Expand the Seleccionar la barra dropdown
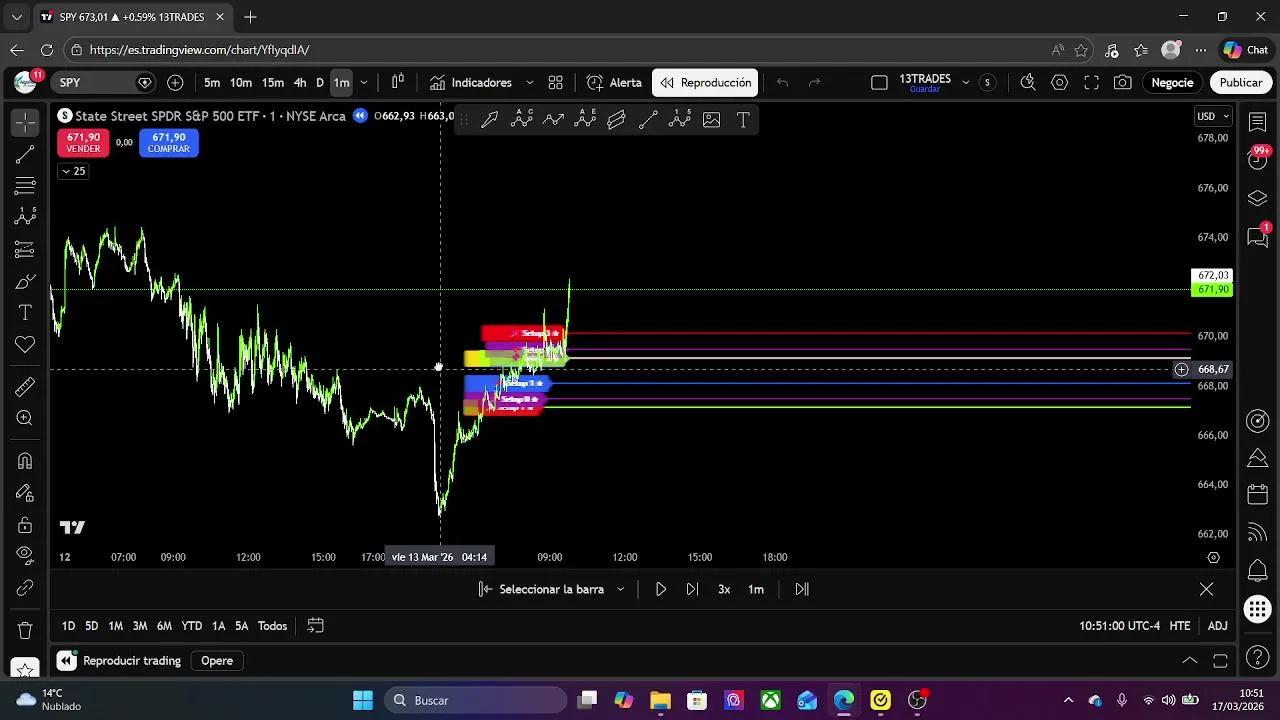This screenshot has height=720, width=1280. [x=620, y=589]
